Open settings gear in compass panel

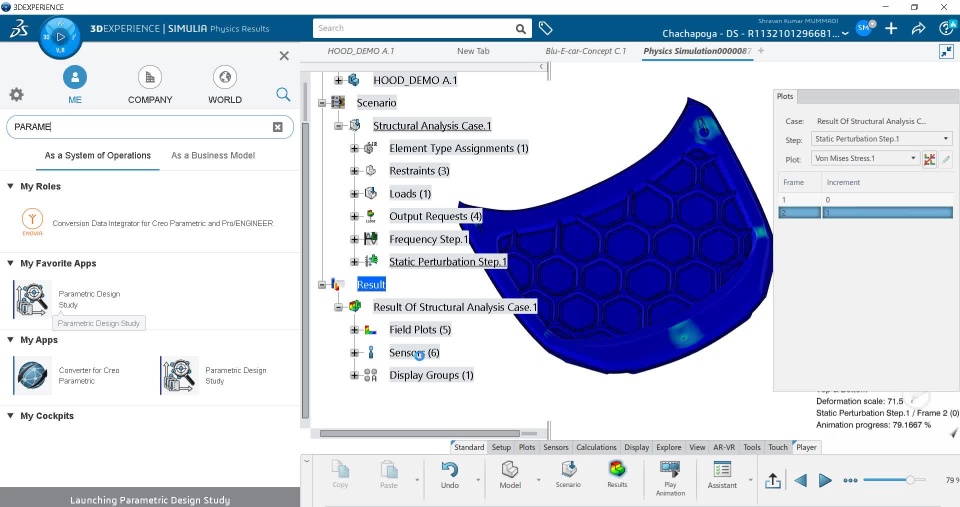17,94
